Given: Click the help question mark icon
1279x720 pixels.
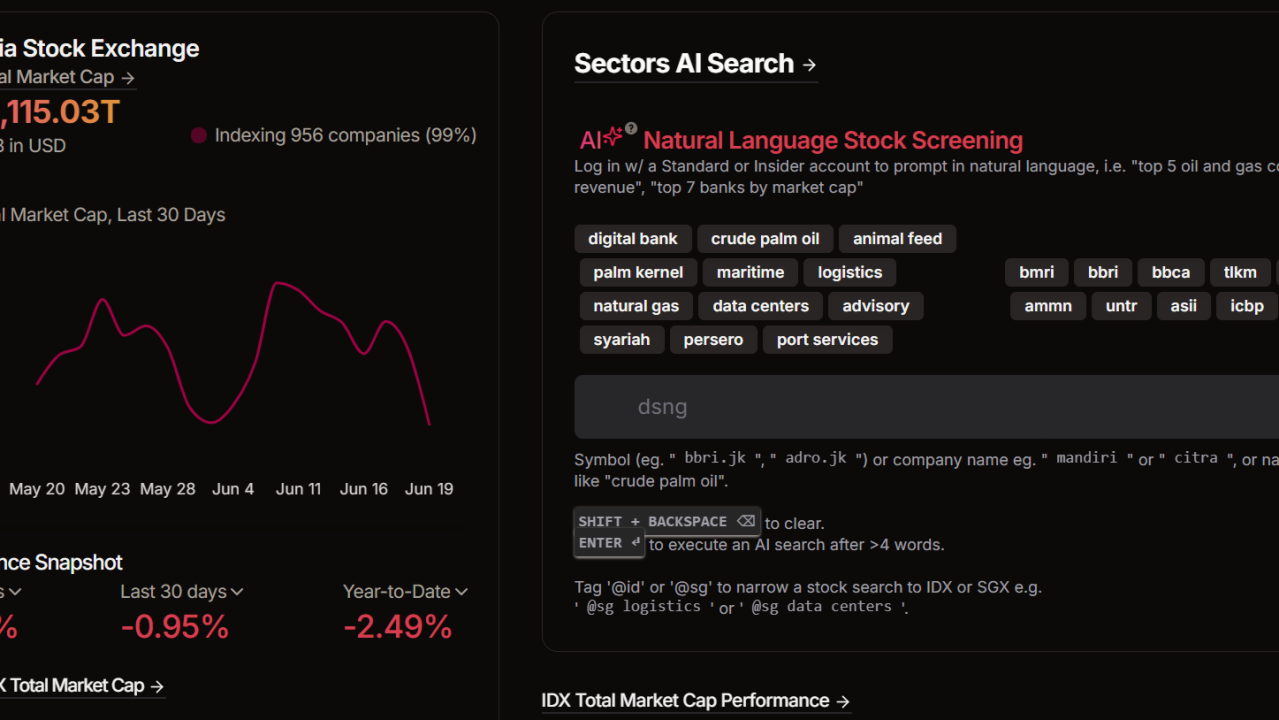Looking at the screenshot, I should (631, 128).
